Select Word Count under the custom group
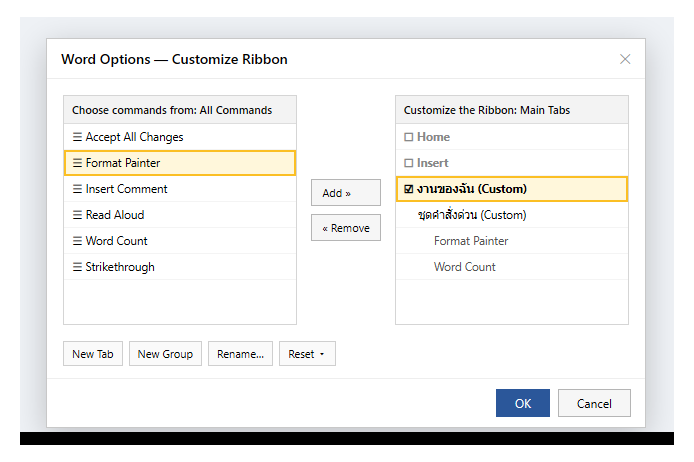 512,267
